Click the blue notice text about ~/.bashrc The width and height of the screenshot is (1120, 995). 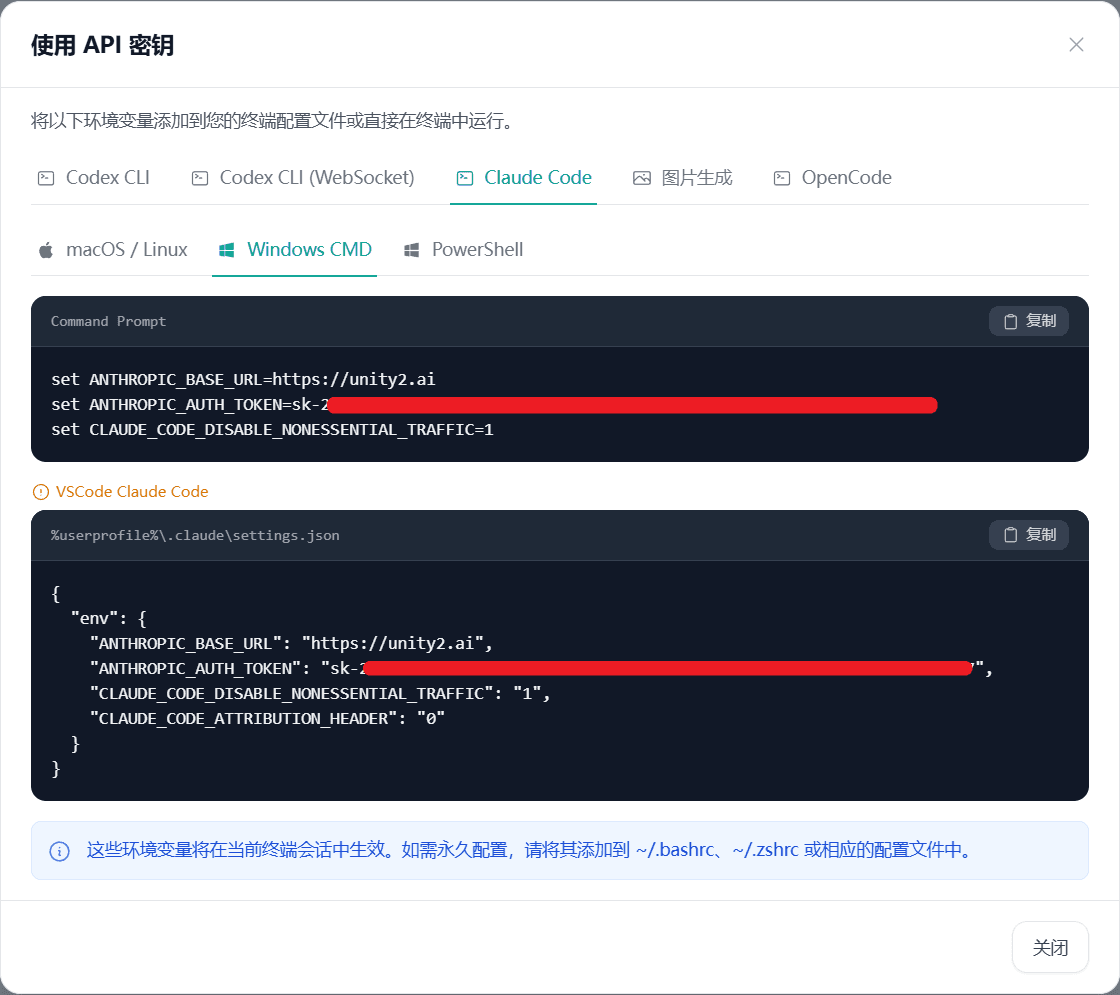point(529,850)
